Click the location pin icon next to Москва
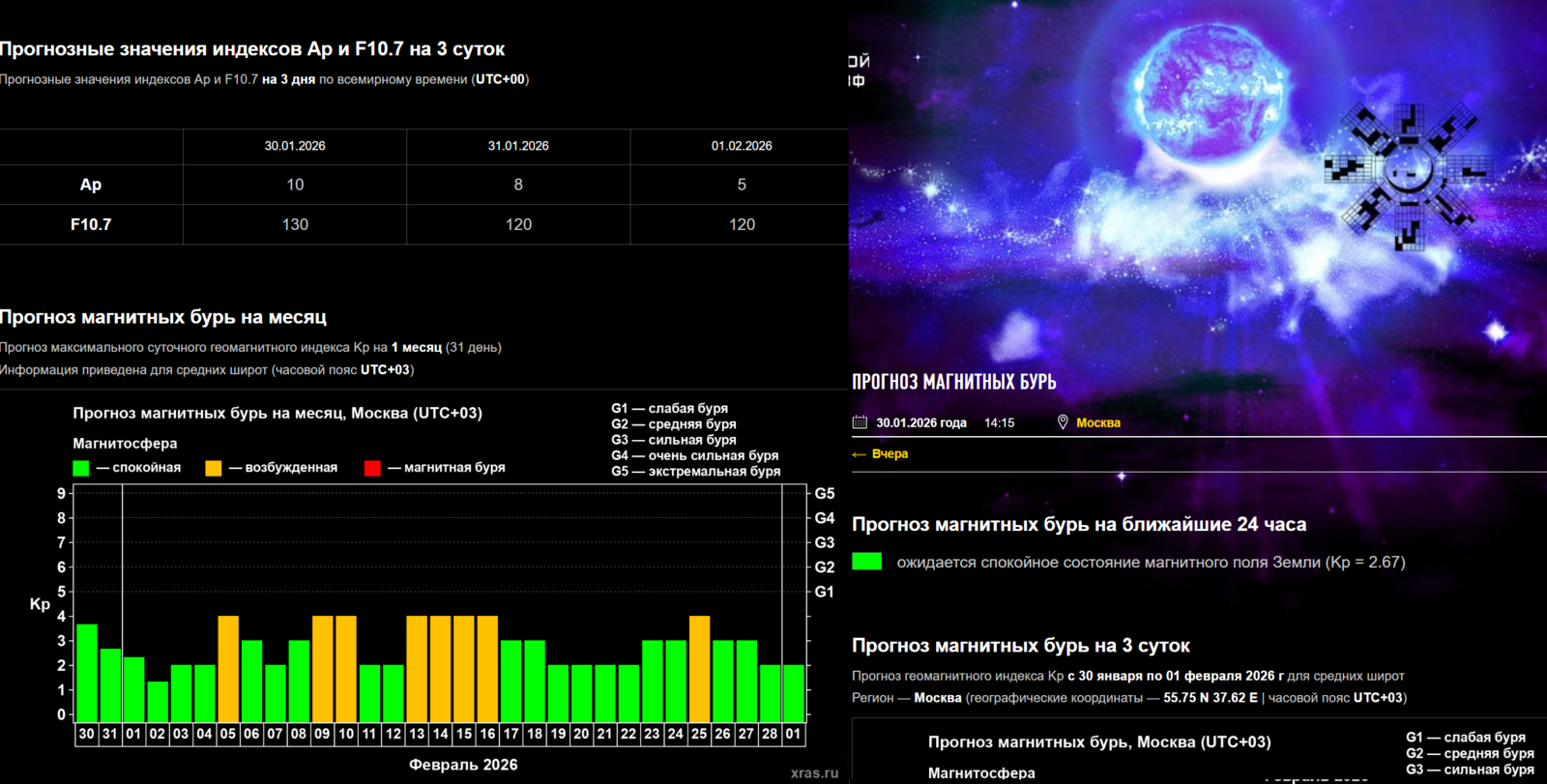The width and height of the screenshot is (1547, 784). pos(1063,422)
